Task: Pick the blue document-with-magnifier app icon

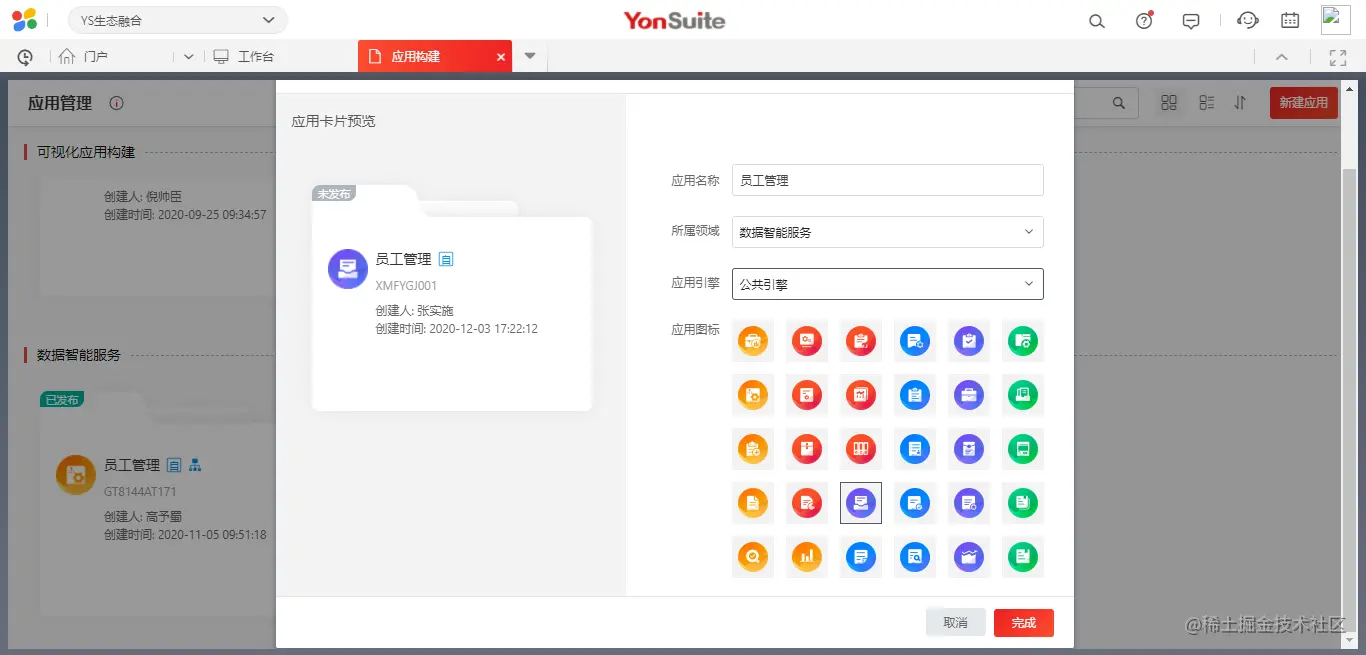Action: (x=915, y=557)
